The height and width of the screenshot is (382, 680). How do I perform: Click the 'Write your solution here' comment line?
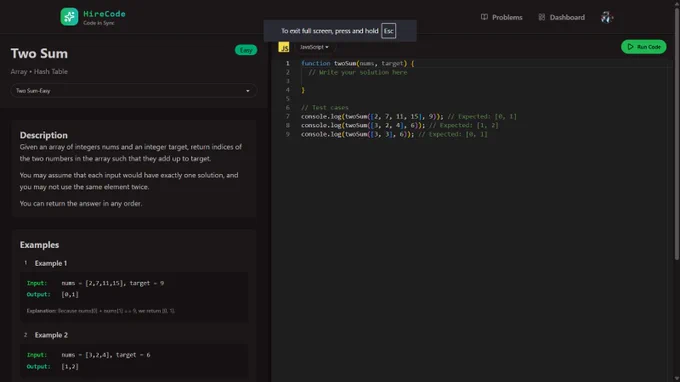point(358,72)
